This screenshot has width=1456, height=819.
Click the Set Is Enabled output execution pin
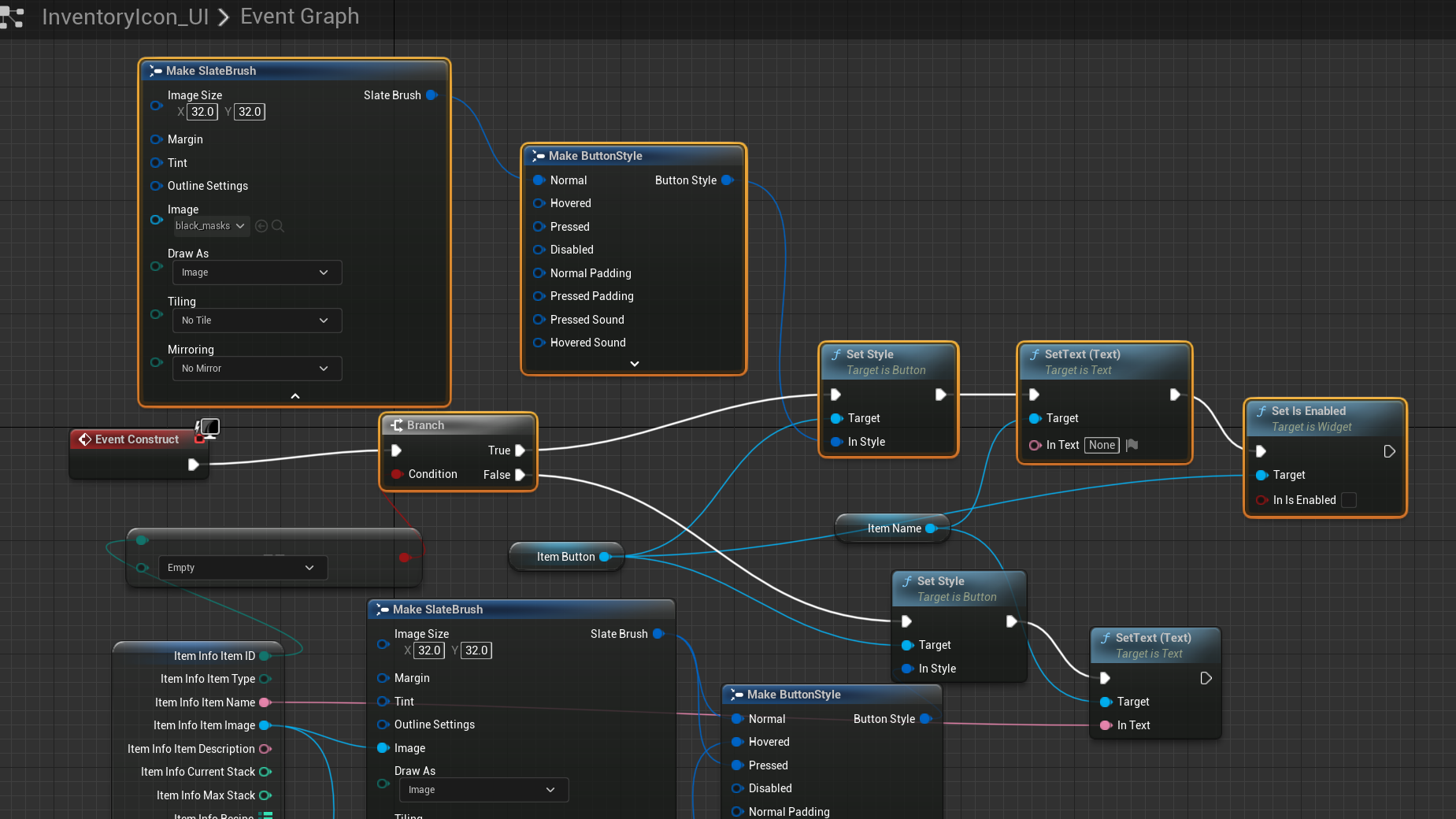click(x=1389, y=451)
